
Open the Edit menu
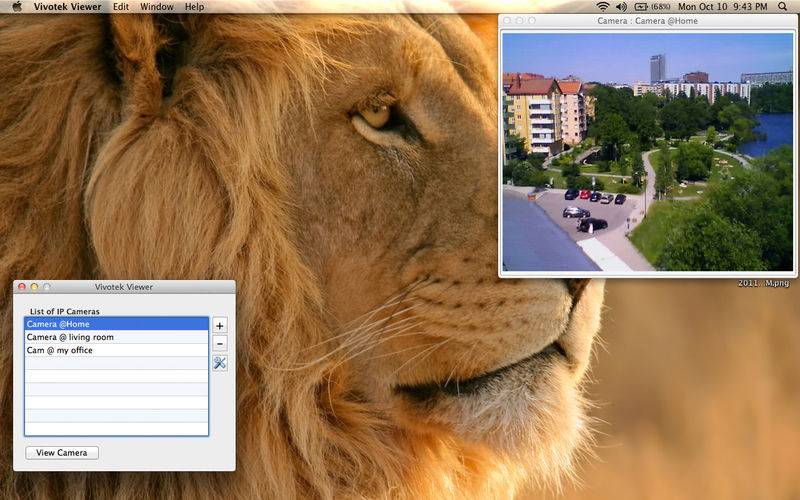121,7
